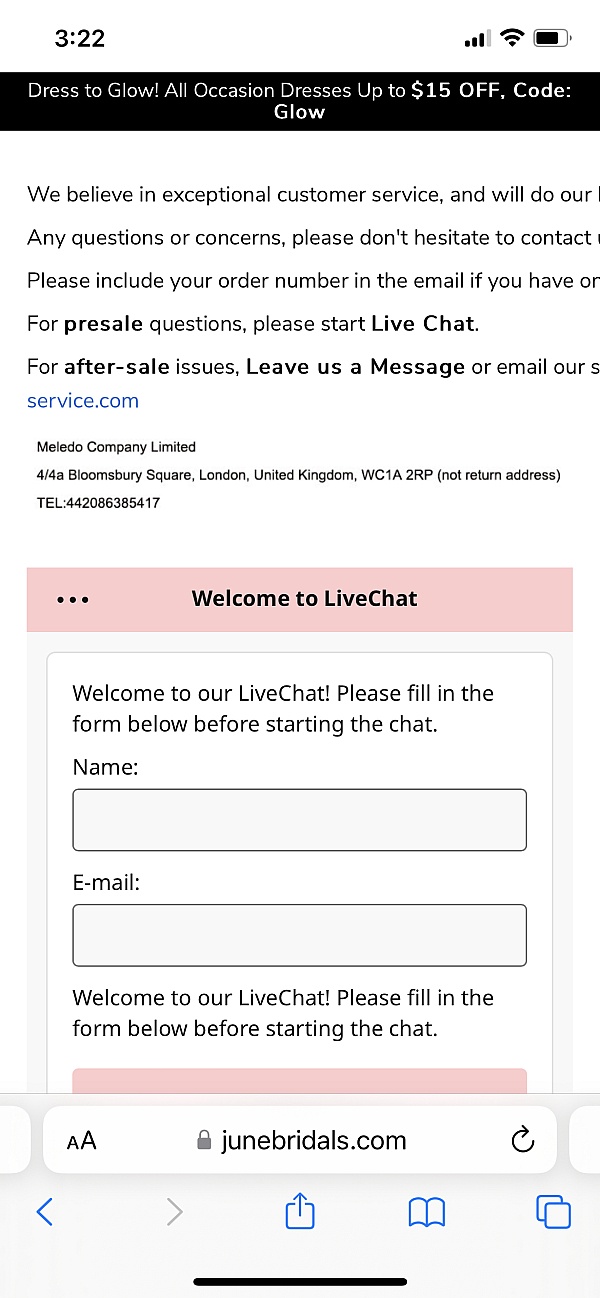Tap the battery indicator in status bar
The height and width of the screenshot is (1298, 600).
550,39
